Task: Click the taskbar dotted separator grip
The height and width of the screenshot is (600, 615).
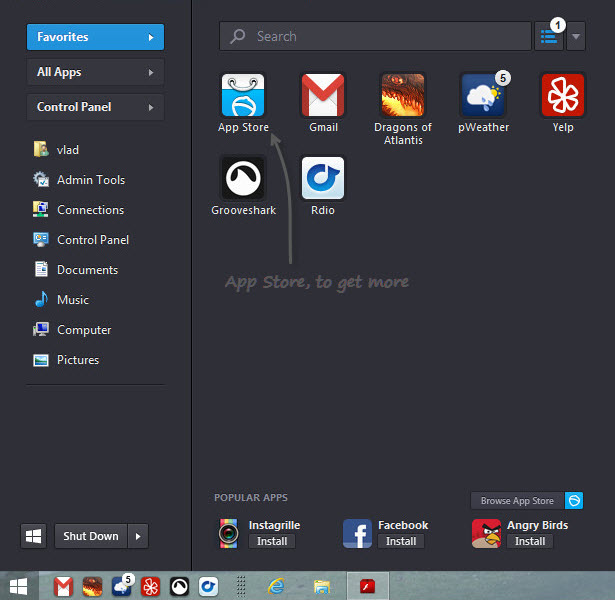Action: click(x=241, y=587)
